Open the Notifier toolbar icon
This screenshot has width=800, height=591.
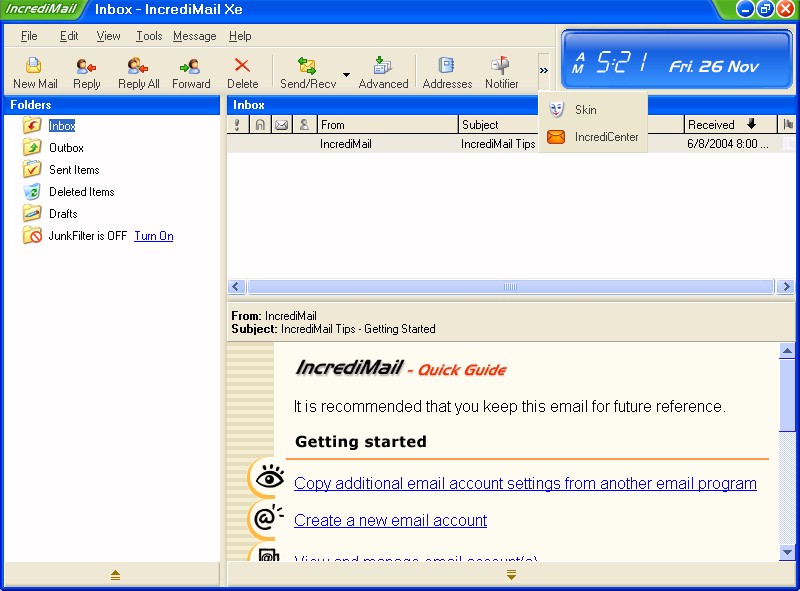click(501, 72)
